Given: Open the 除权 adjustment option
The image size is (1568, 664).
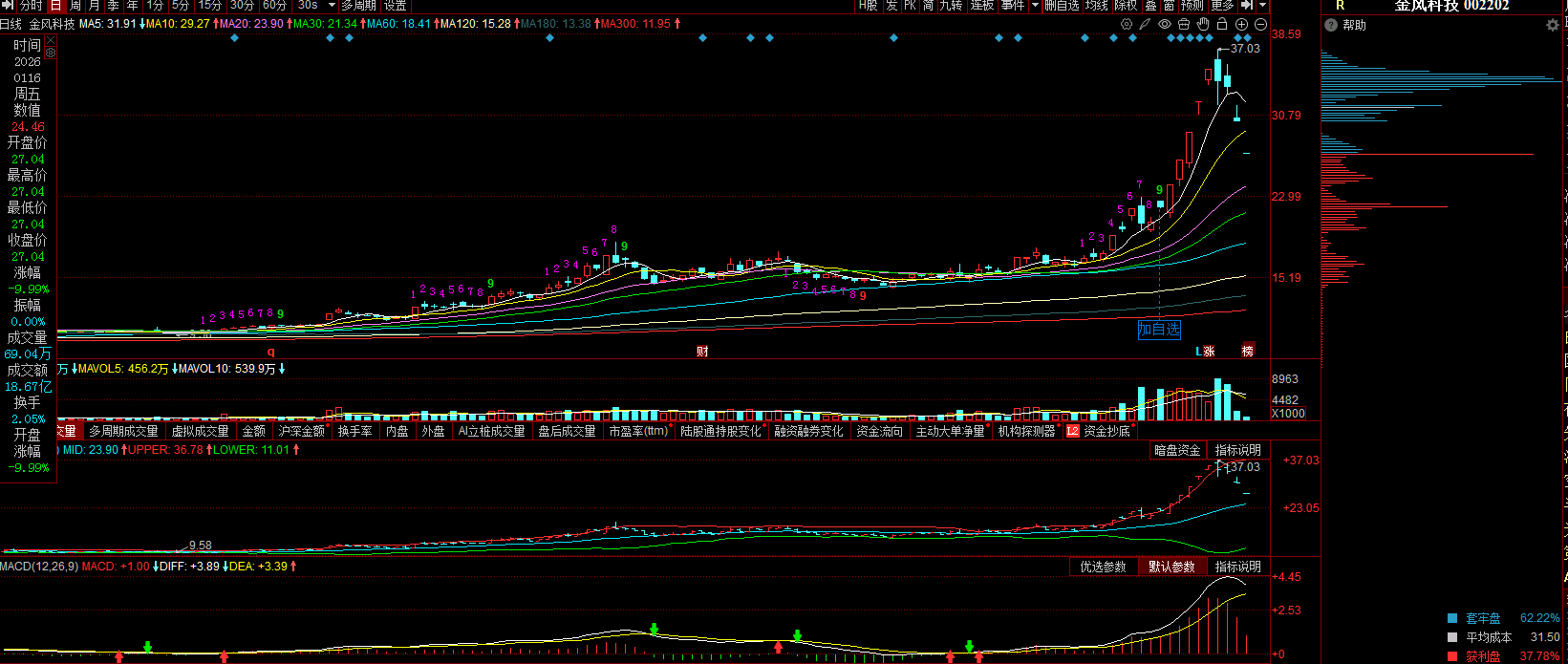Looking at the screenshot, I should 1126,6.
